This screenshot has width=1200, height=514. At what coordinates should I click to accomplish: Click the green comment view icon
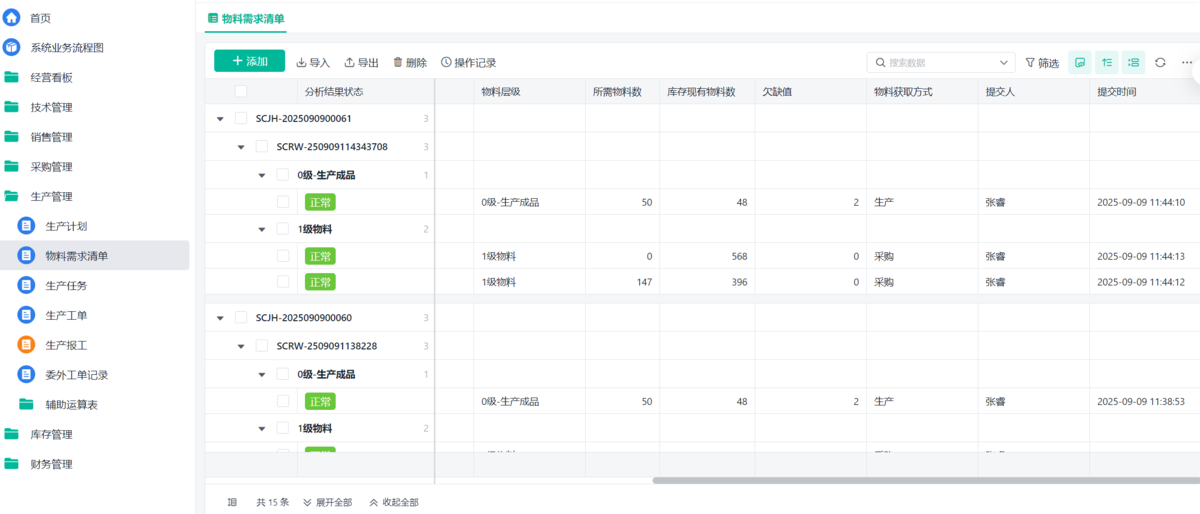click(x=1080, y=62)
